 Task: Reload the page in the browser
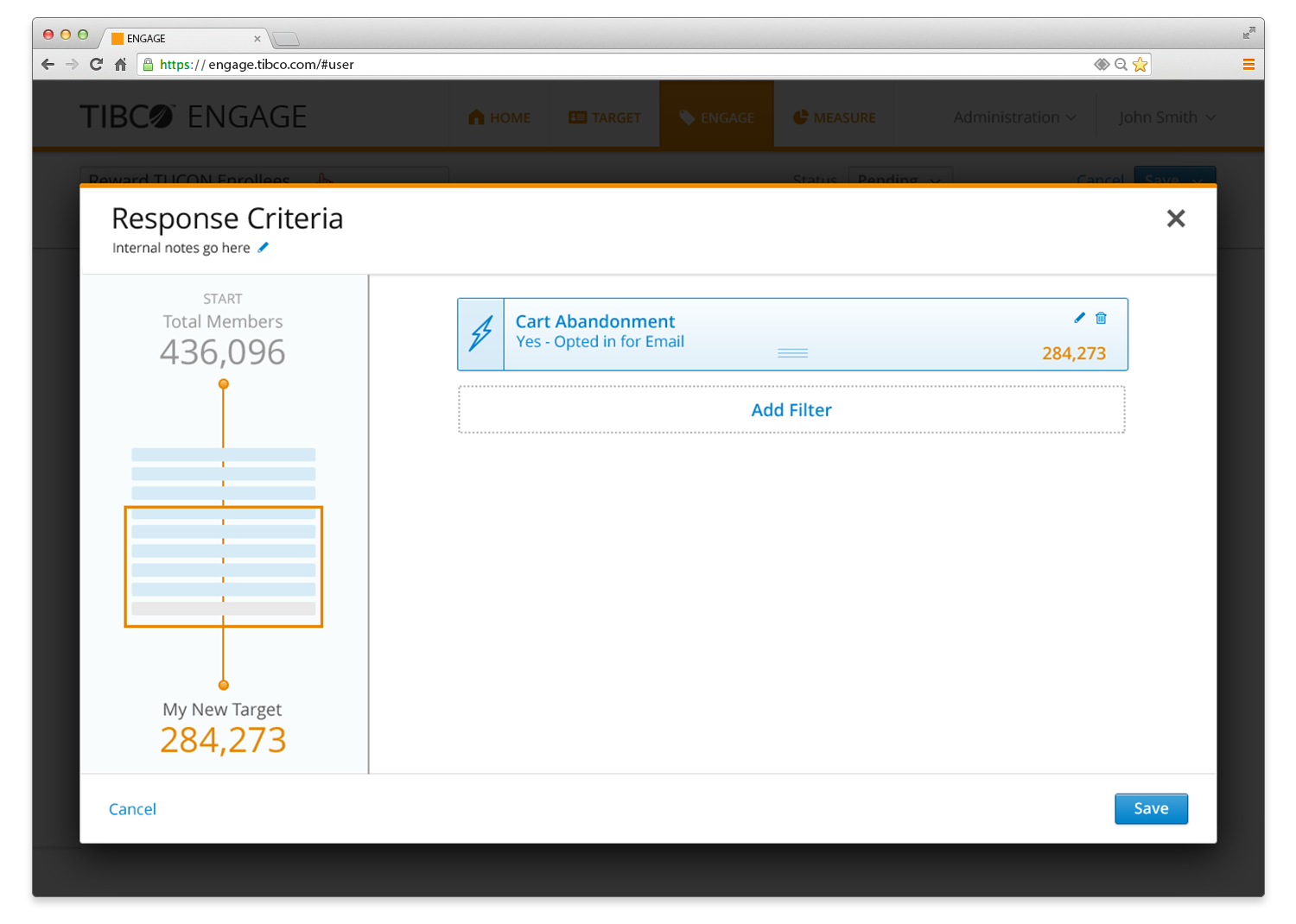point(96,64)
